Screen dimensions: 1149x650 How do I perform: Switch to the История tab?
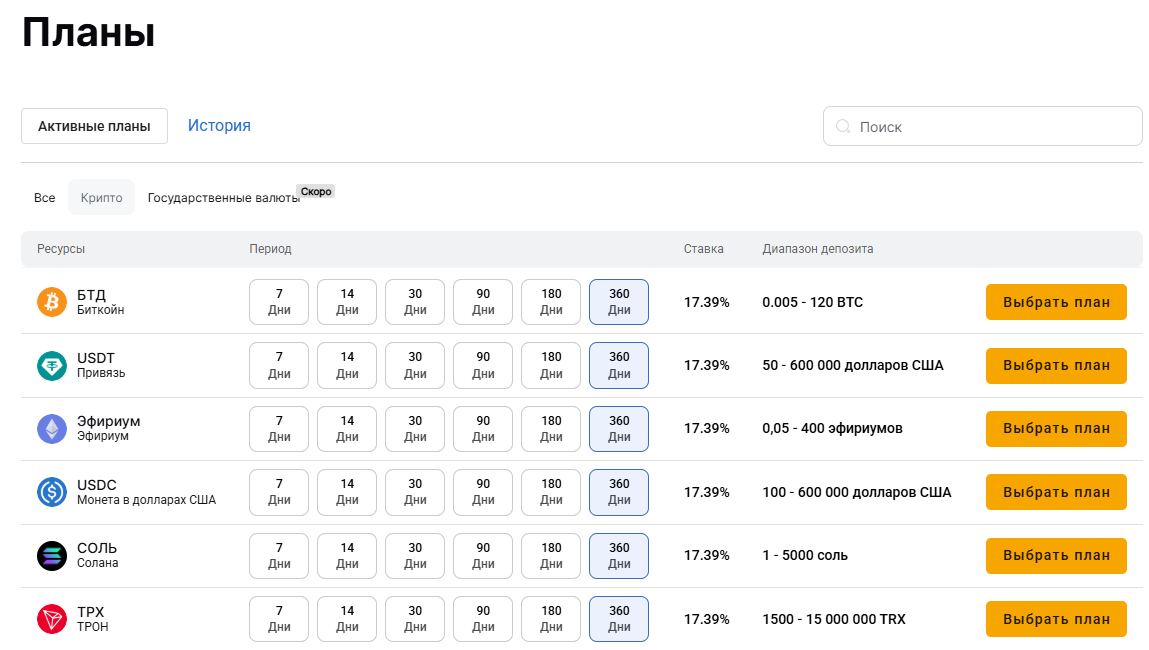coord(219,125)
